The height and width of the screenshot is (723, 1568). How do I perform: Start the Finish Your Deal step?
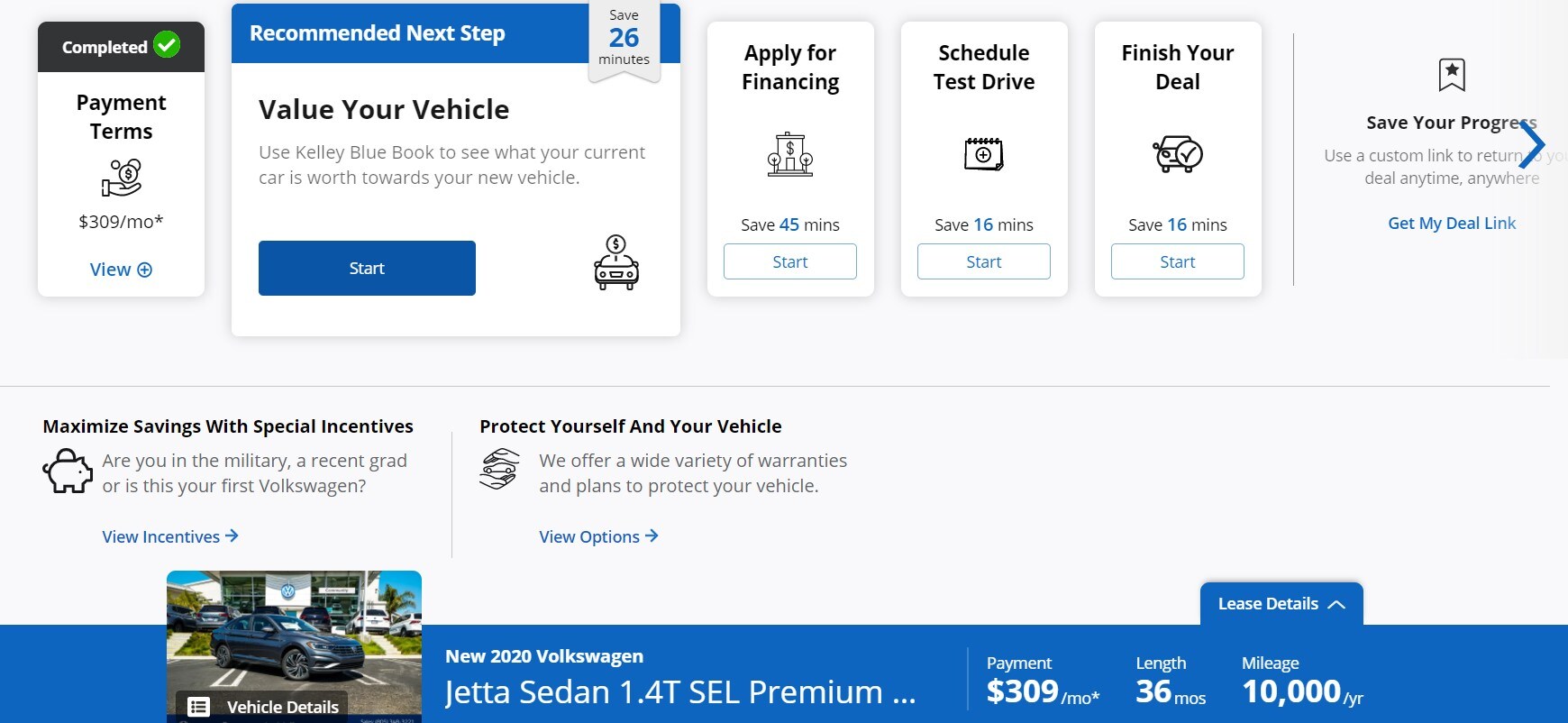(1178, 261)
